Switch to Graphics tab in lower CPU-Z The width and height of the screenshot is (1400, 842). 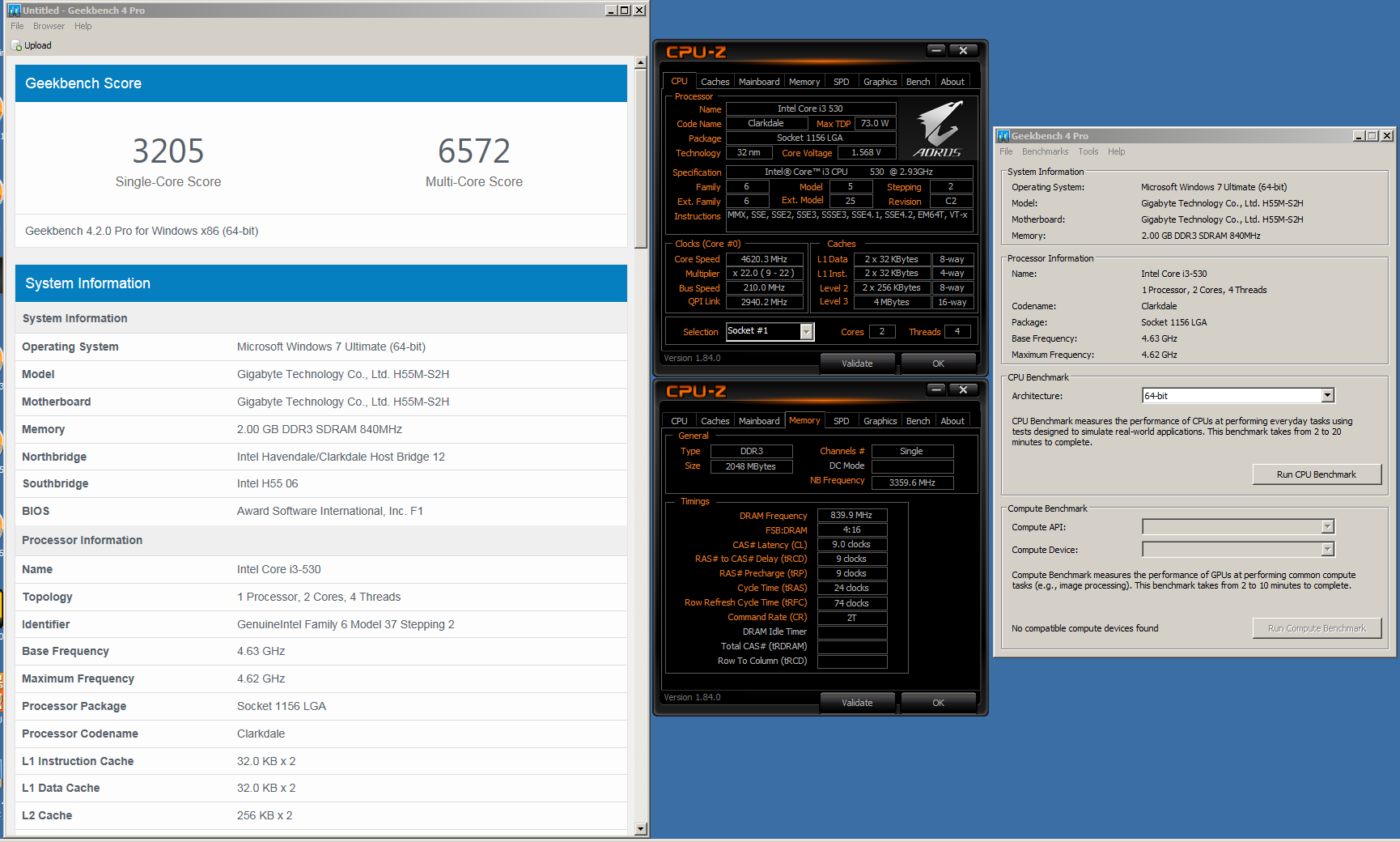(880, 421)
